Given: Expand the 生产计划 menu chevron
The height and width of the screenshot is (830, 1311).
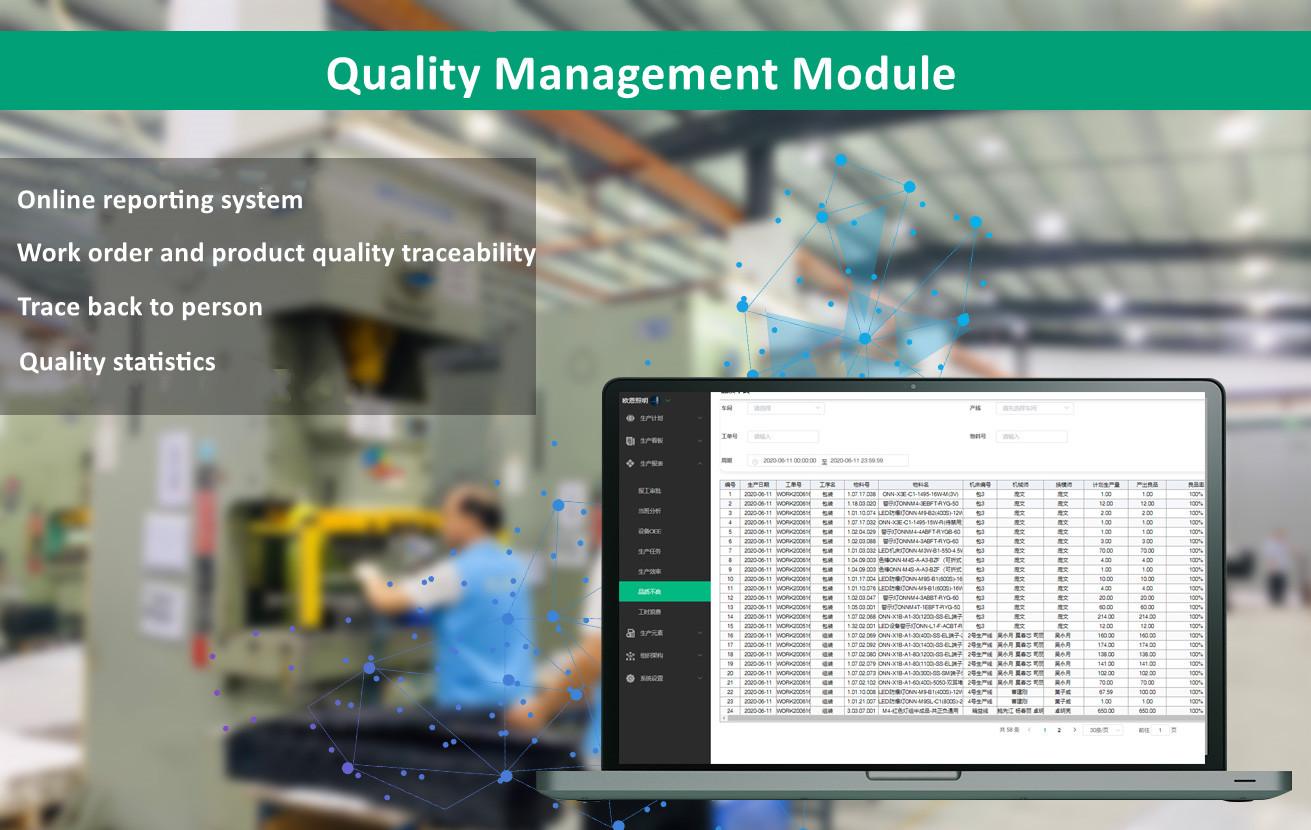Looking at the screenshot, I should 699,418.
